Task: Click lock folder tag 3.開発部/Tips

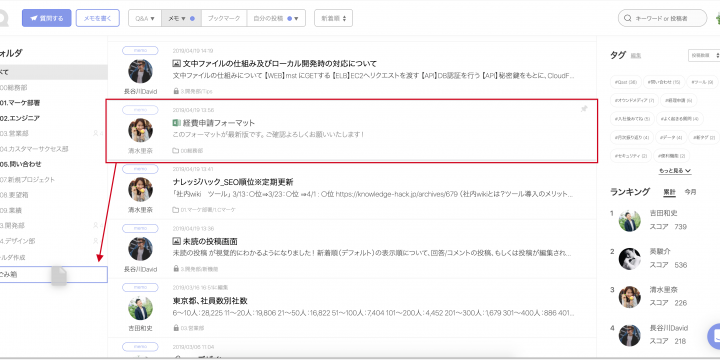Action: click(193, 91)
